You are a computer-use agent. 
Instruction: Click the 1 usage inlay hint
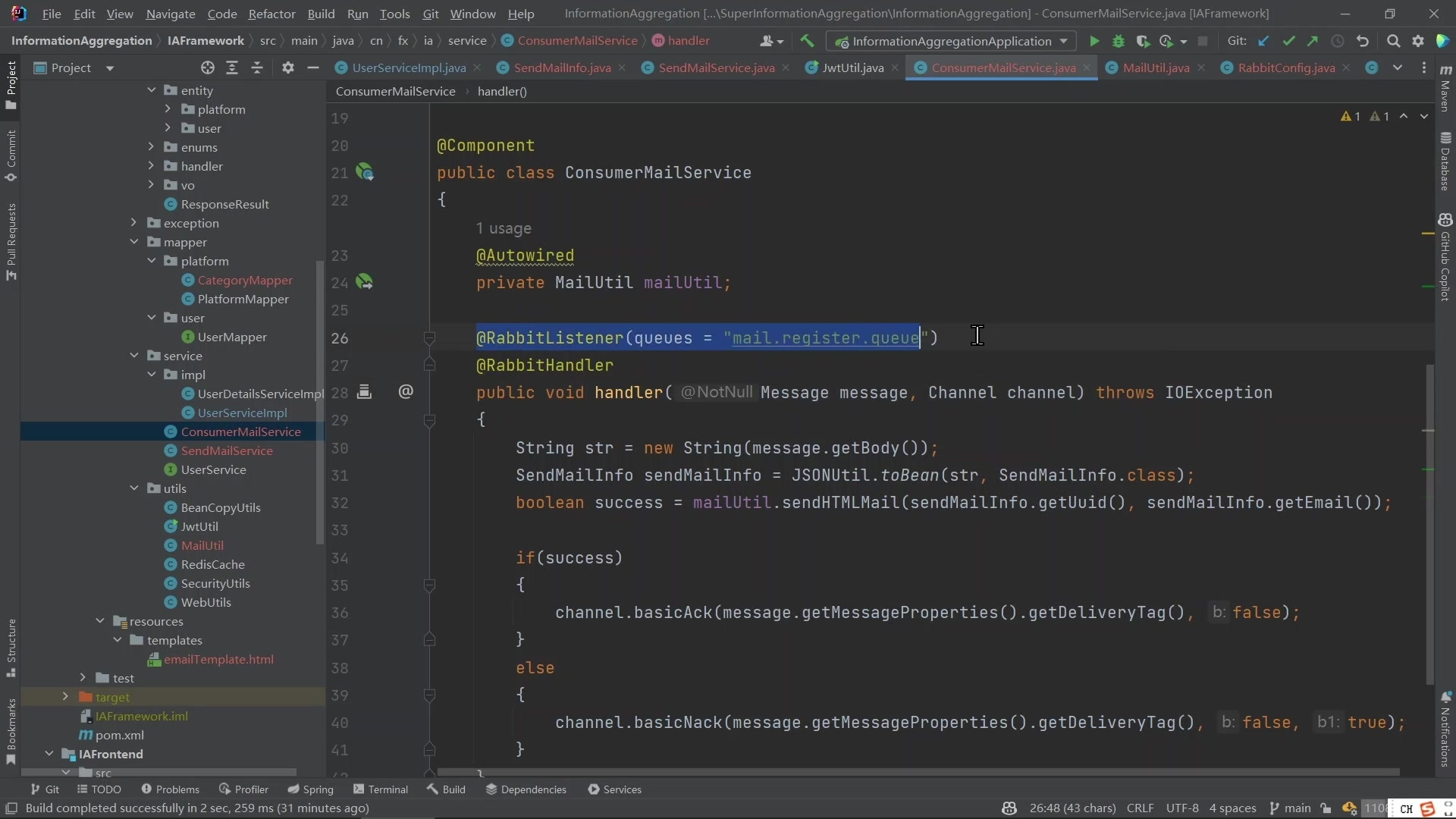tap(504, 228)
